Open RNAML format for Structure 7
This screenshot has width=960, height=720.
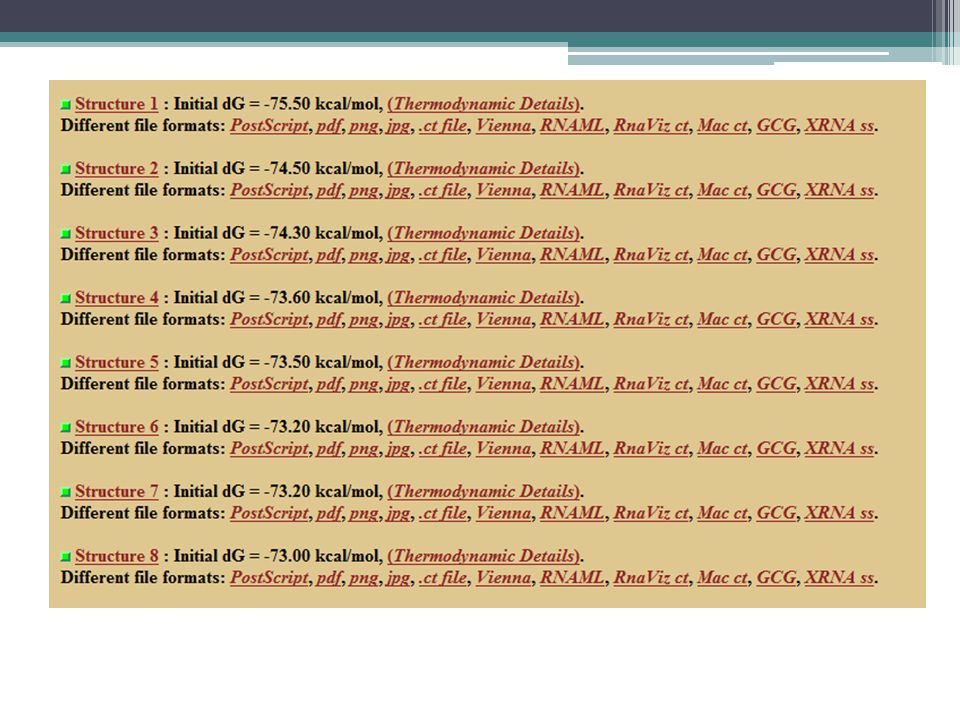coord(572,513)
